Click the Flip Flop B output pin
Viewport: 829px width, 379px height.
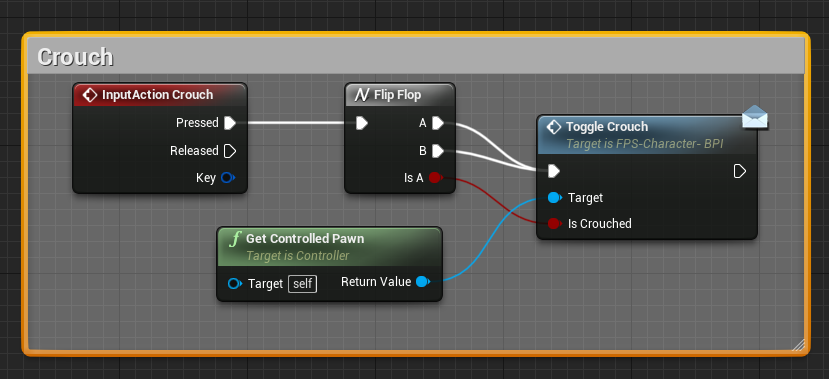coord(438,151)
